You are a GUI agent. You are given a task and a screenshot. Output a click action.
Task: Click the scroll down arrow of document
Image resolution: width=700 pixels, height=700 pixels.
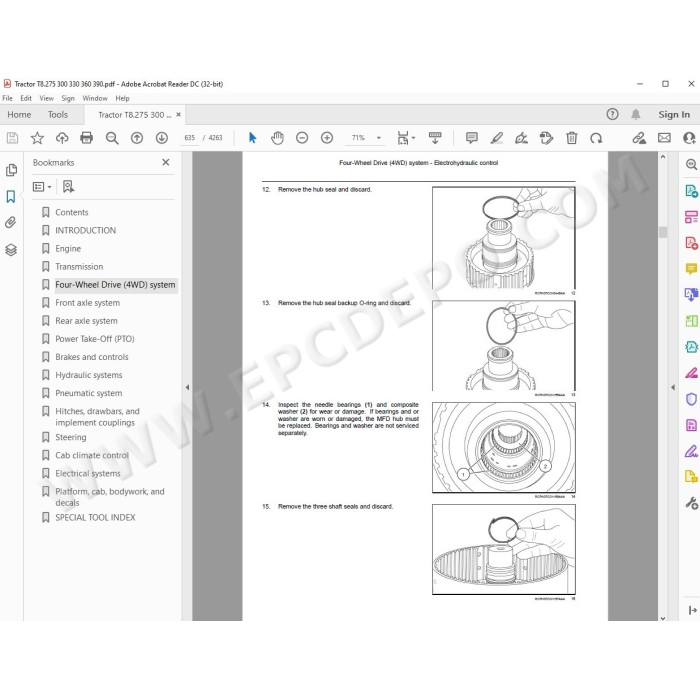pos(662,618)
